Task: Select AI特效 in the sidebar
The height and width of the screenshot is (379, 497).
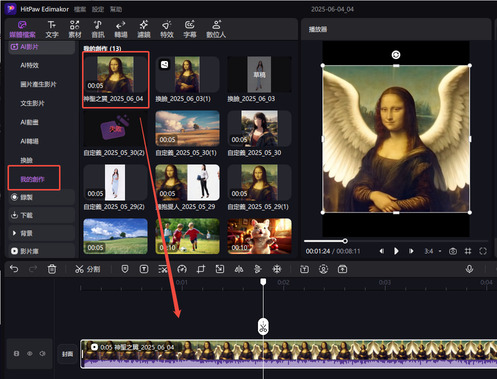Action: (x=29, y=65)
